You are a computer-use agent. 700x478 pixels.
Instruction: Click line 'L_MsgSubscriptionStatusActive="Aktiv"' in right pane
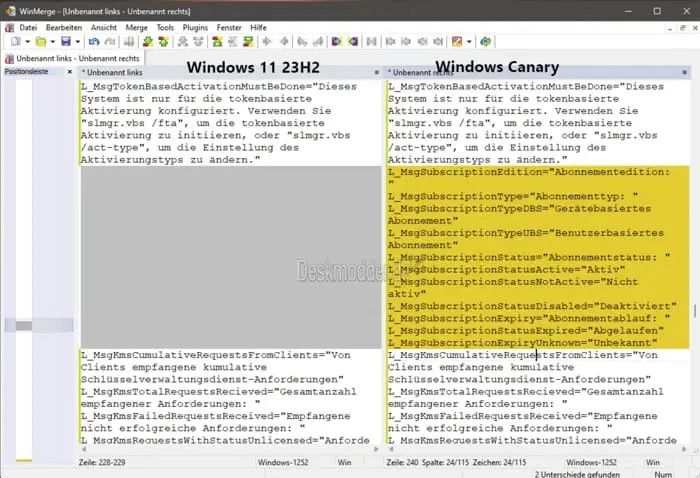[x=506, y=270]
